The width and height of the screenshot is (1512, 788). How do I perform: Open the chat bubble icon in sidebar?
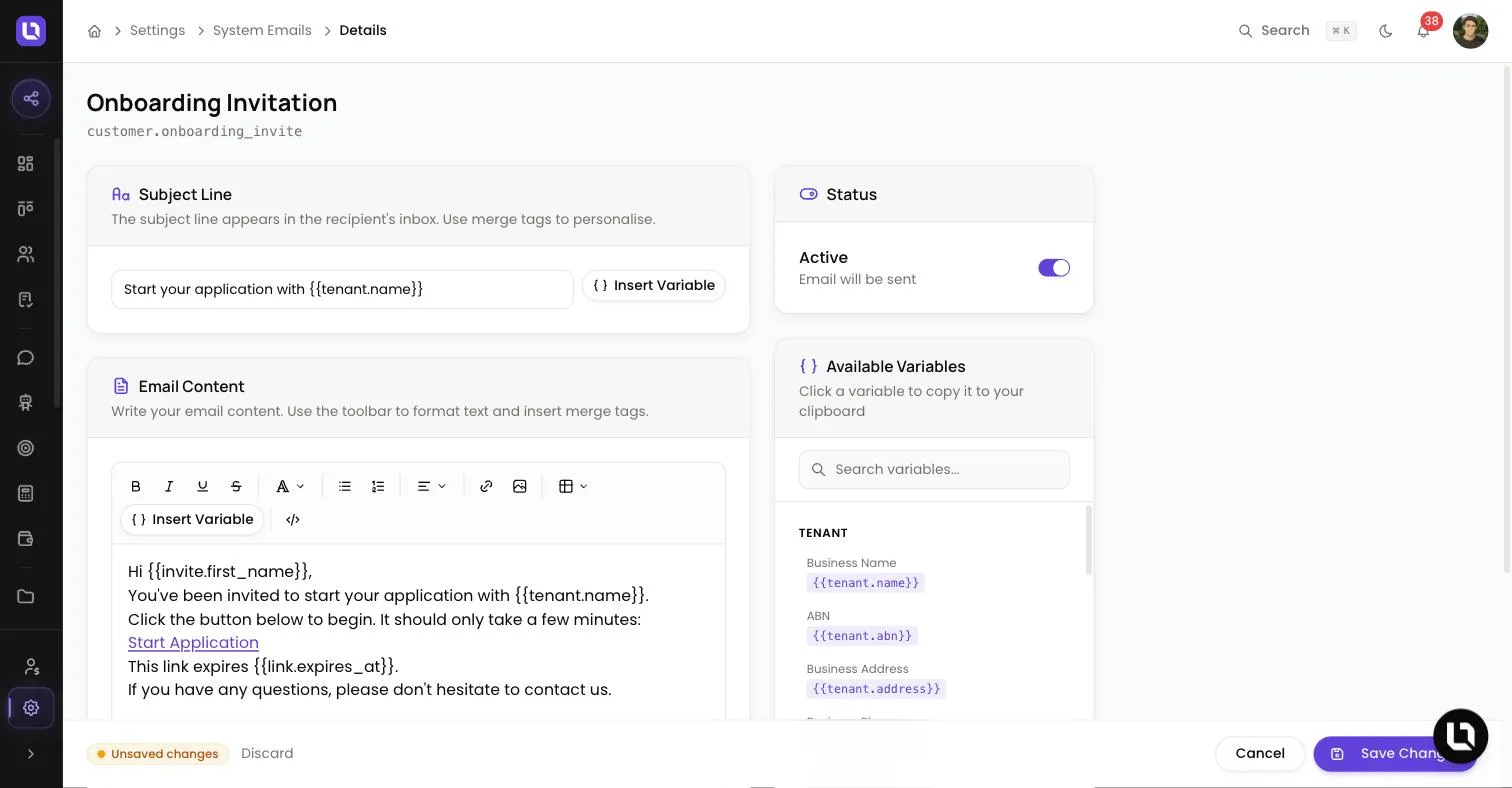26,358
